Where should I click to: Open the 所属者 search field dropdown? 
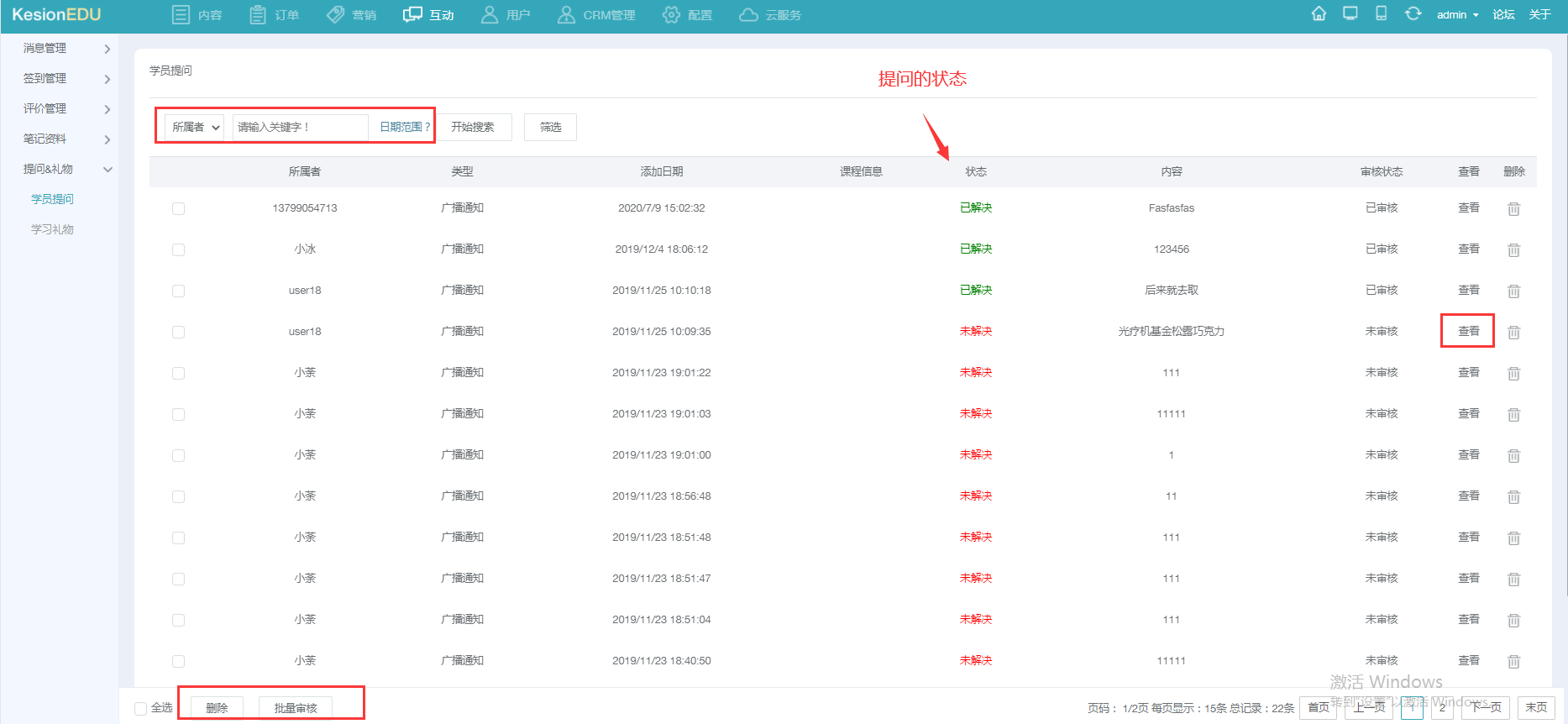(195, 128)
